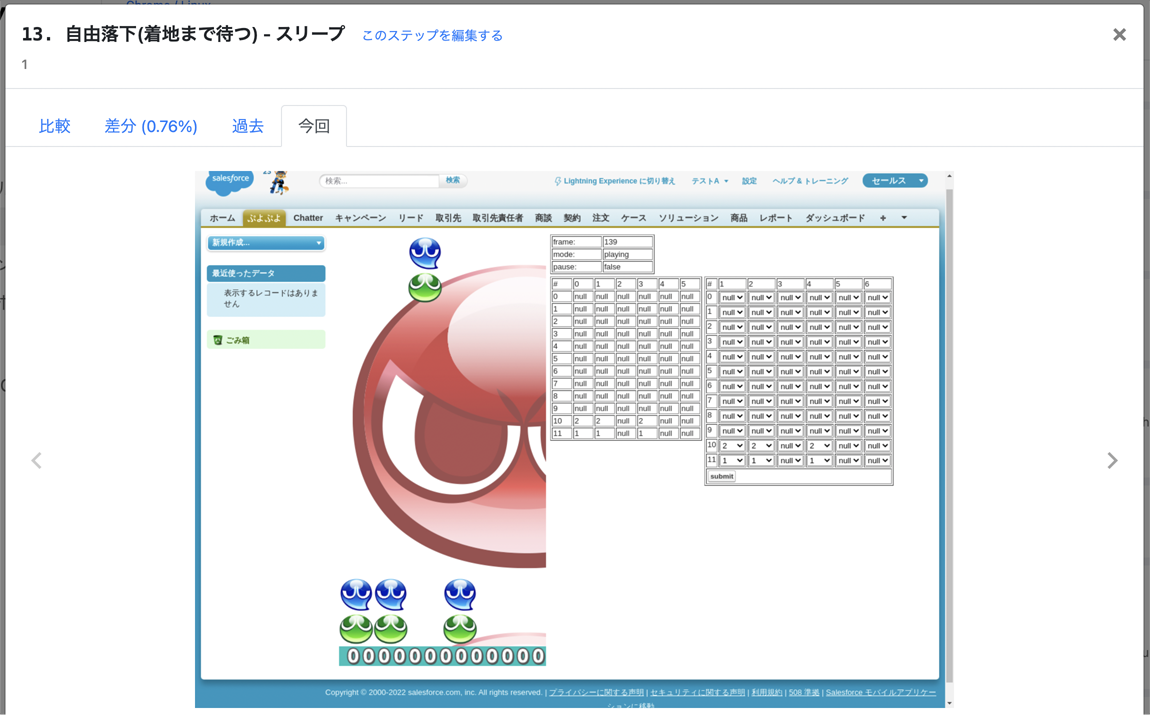The height and width of the screenshot is (715, 1150).
Task: Focus the Salesforce search input field
Action: 379,180
